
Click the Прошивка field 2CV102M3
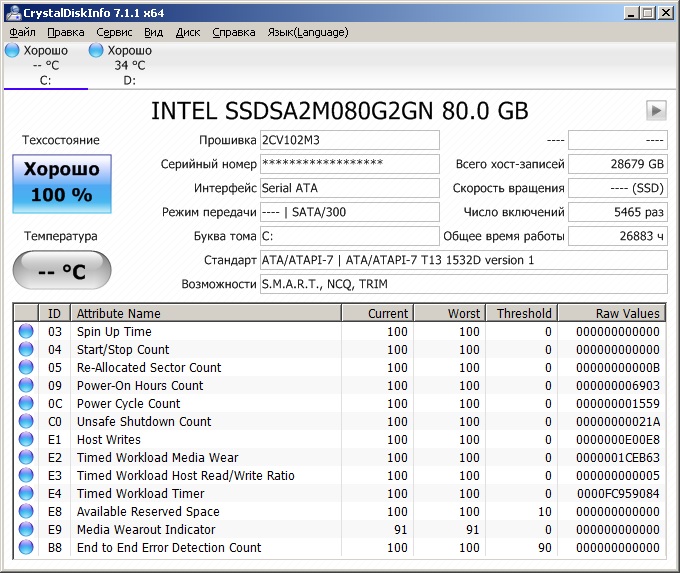[x=350, y=140]
